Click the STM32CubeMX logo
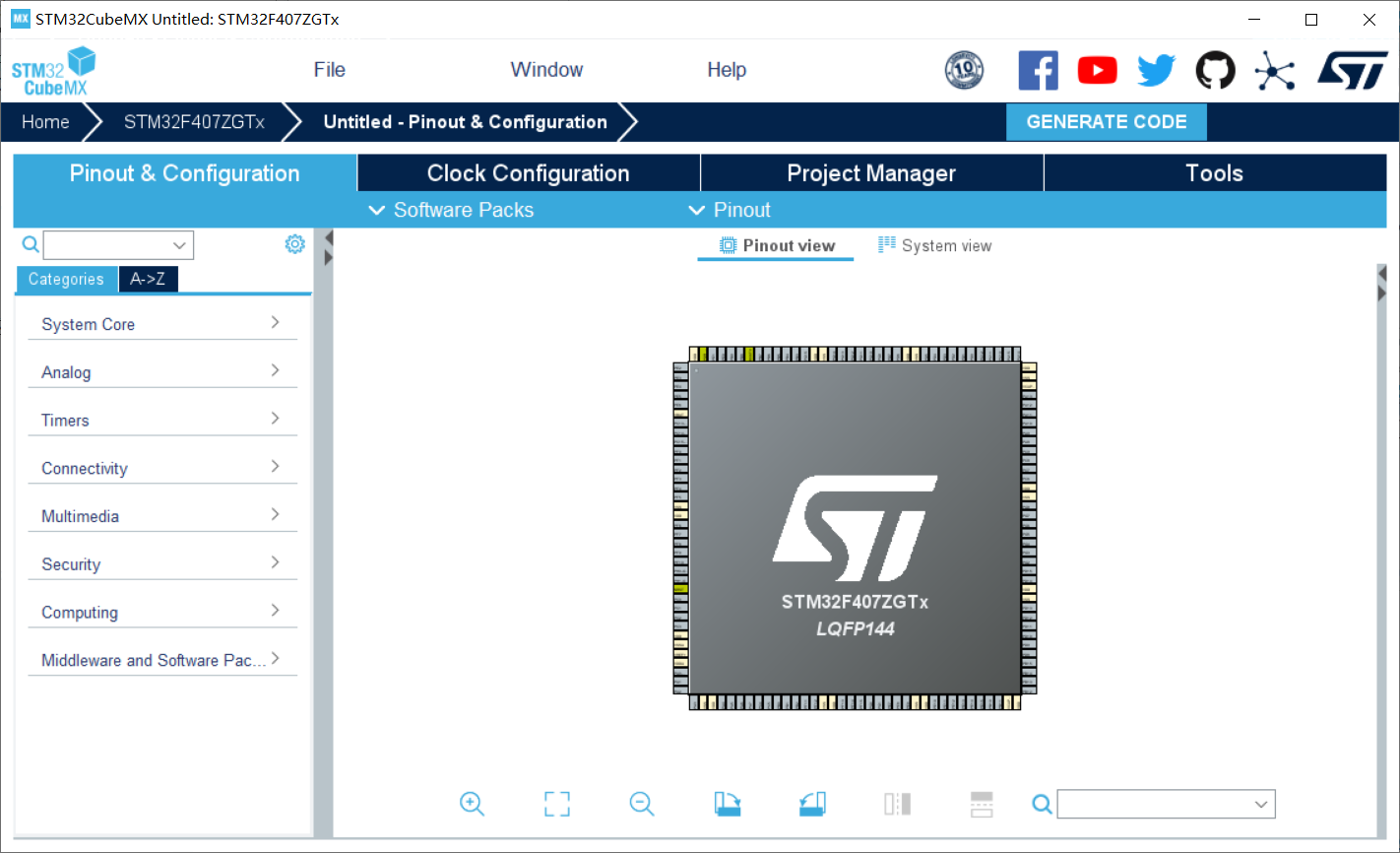This screenshot has width=1400, height=853. coord(54,71)
